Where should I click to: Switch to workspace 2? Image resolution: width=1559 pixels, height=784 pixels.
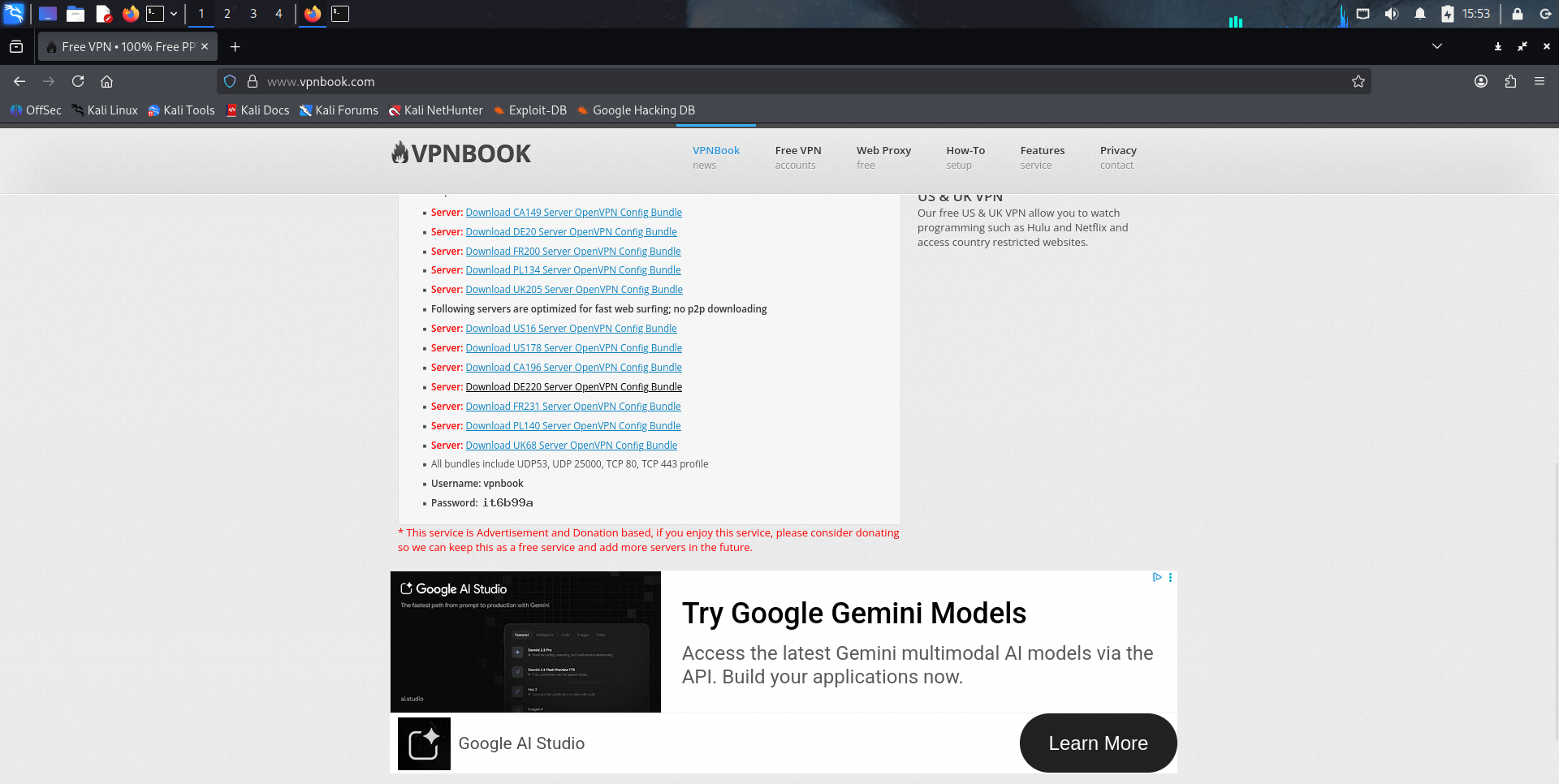pyautogui.click(x=227, y=14)
